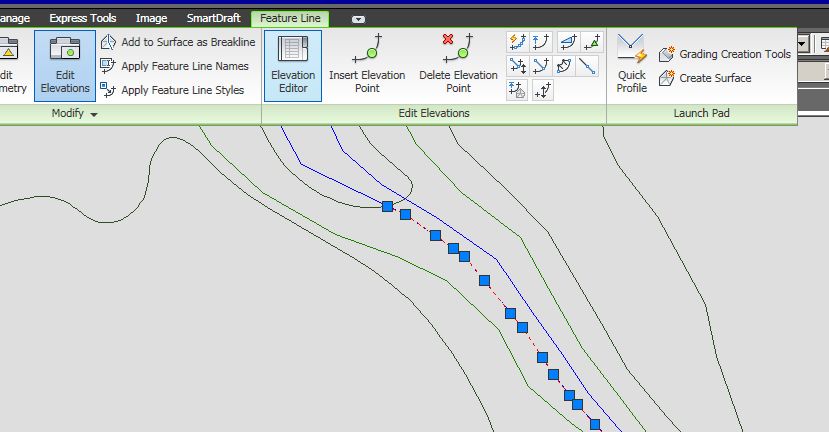Pick Set Grade/Slope Between Points triangle icon
This screenshot has width=829, height=432.
(568, 42)
